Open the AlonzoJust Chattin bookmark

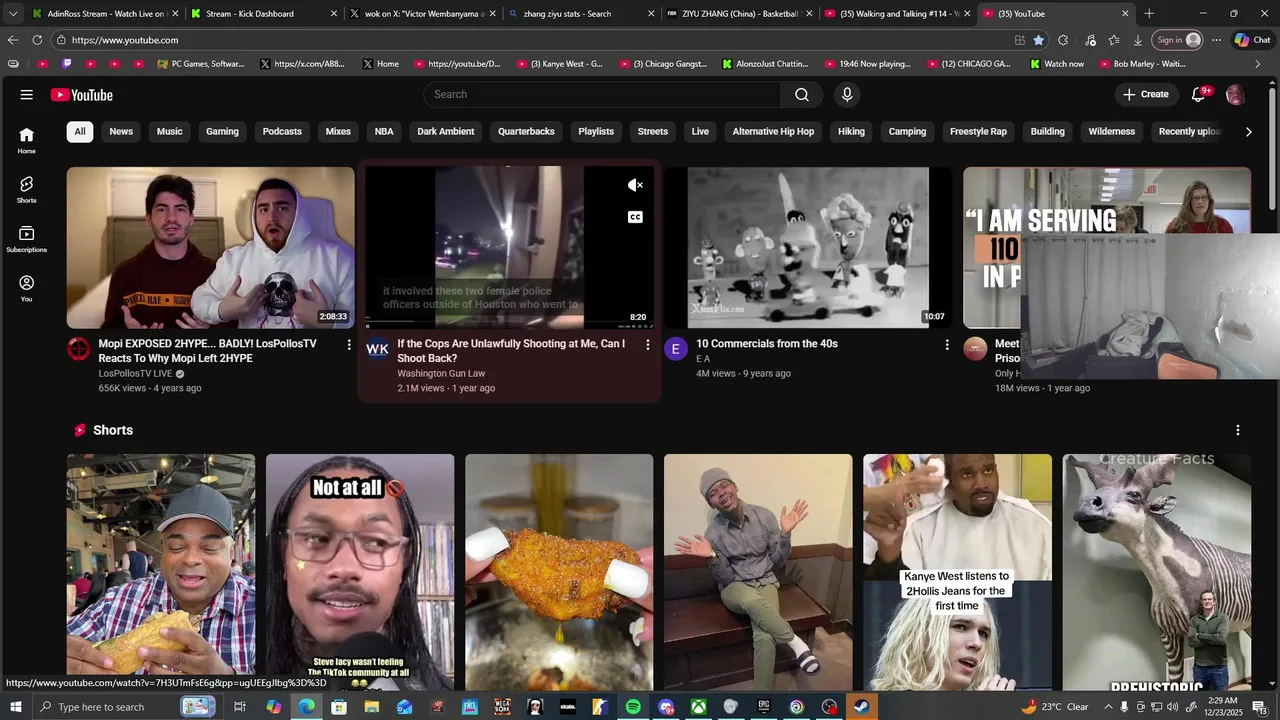tap(764, 64)
